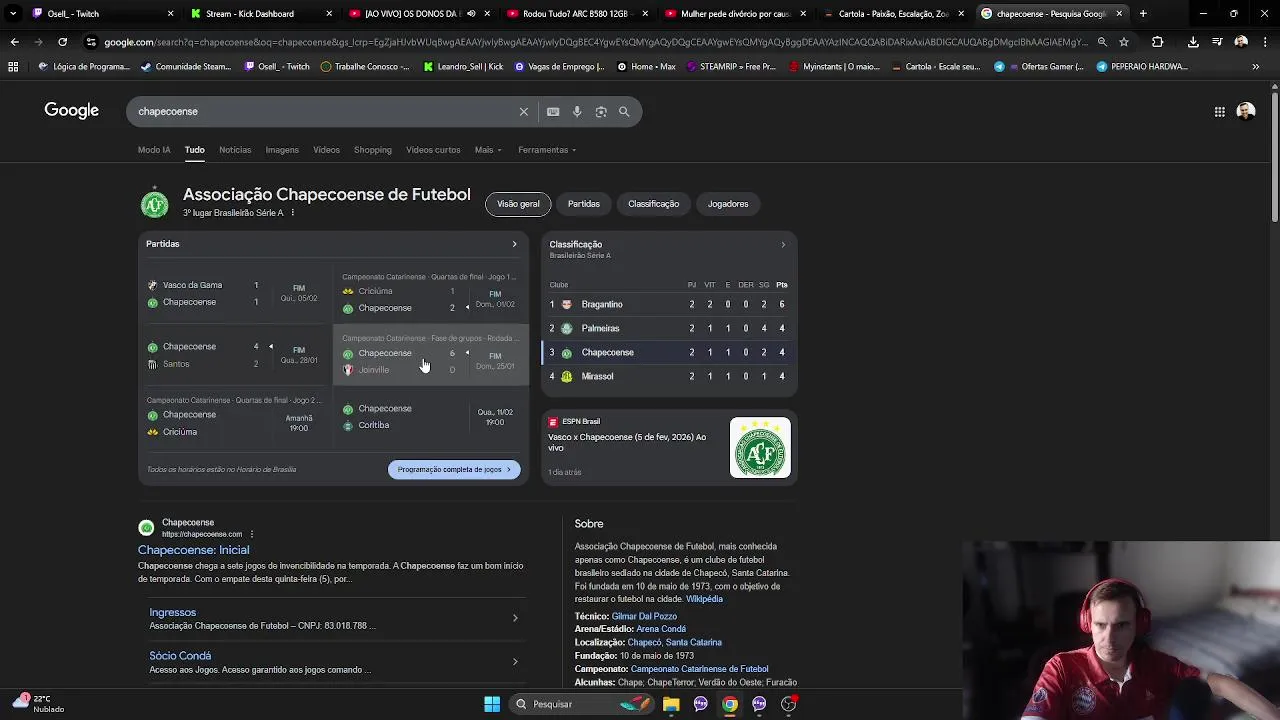Open options dots for chapecoense.com result
The height and width of the screenshot is (720, 1280).
tap(251, 534)
